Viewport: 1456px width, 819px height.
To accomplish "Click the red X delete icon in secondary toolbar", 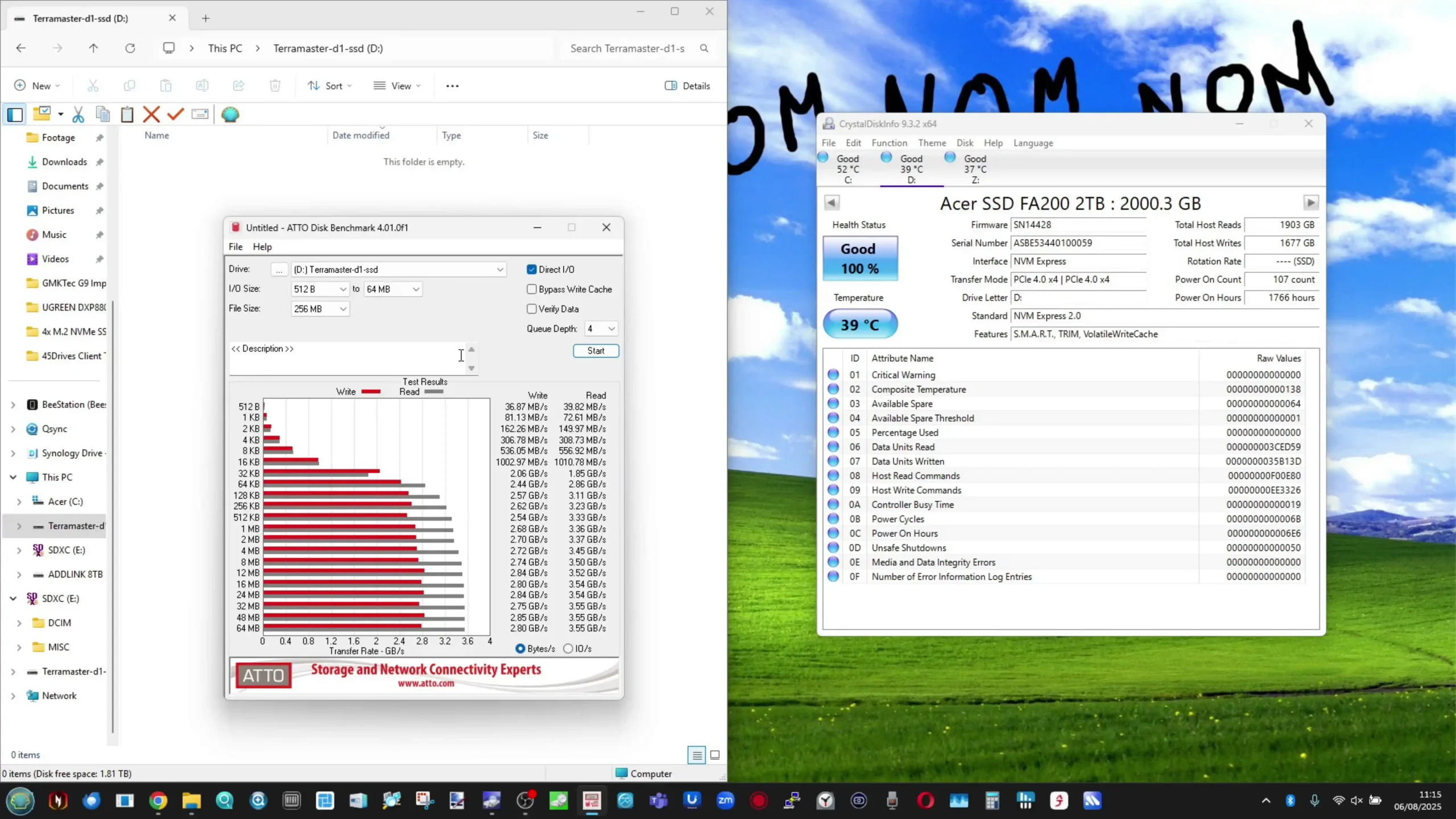I will pyautogui.click(x=151, y=114).
